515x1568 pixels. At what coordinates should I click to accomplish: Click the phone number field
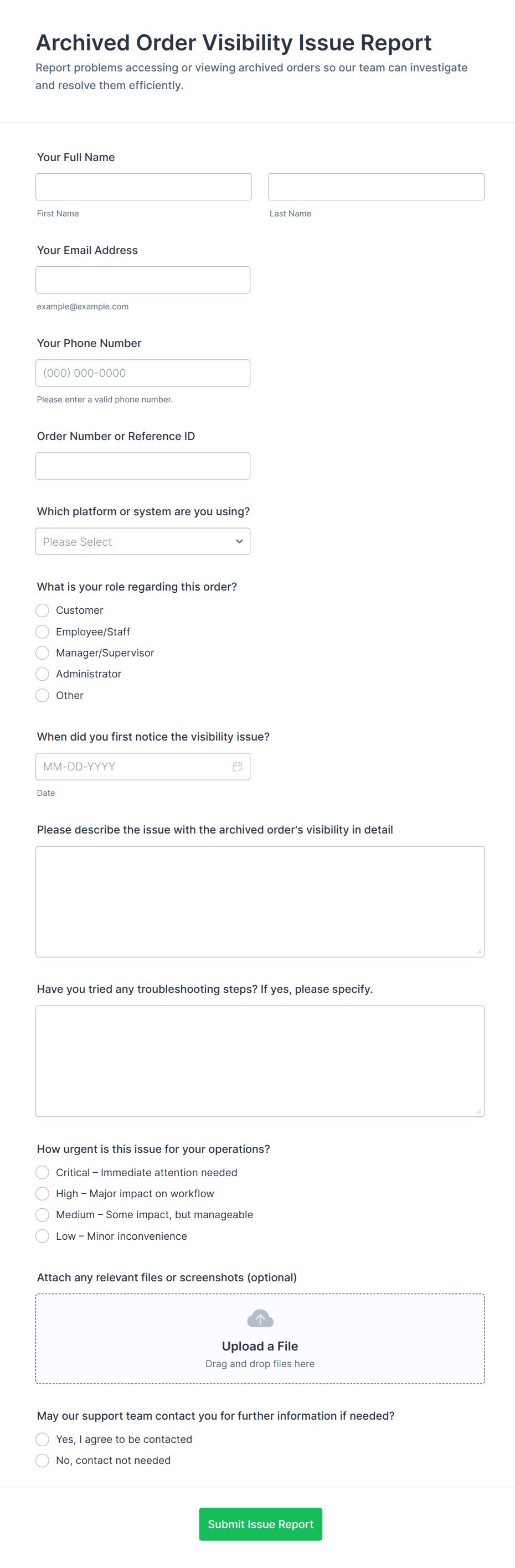coord(143,373)
